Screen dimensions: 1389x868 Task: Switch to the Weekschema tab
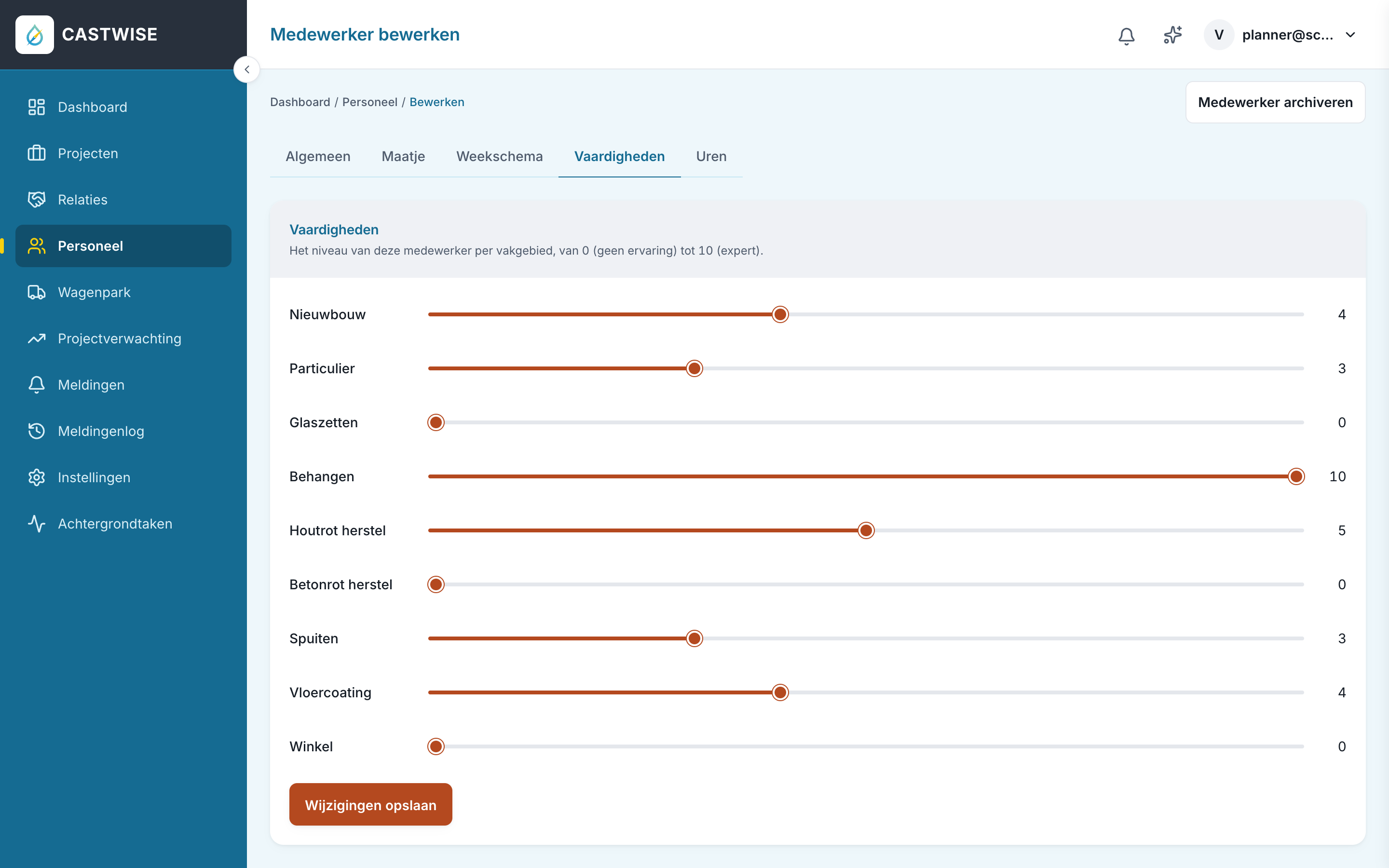tap(499, 156)
